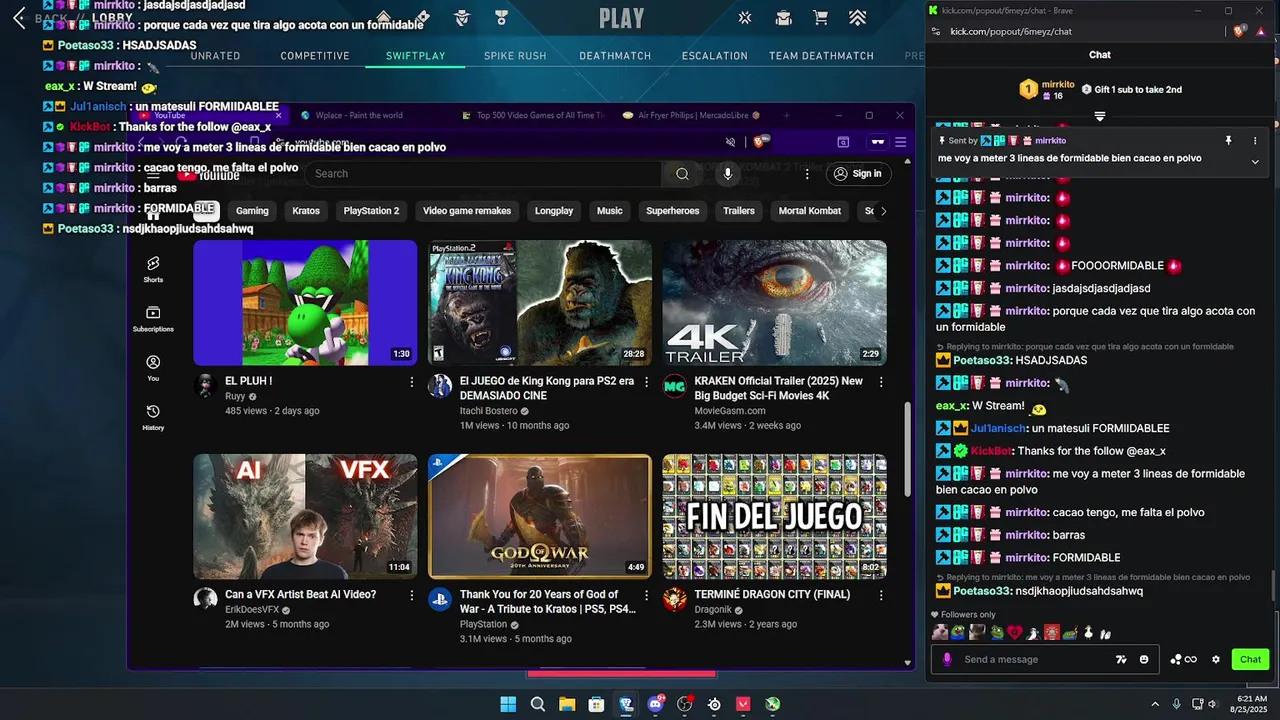This screenshot has width=1280, height=720.
Task: Open more options for EL PLUH video
Action: [x=411, y=382]
